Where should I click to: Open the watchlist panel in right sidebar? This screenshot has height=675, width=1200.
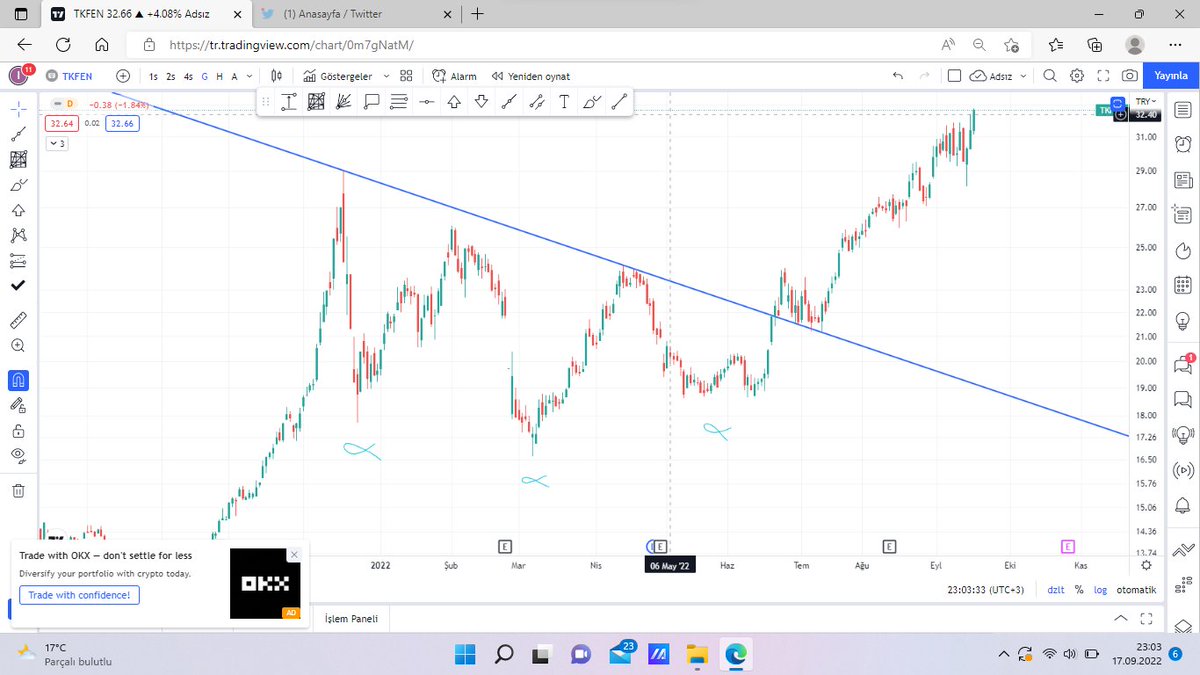(1184, 108)
